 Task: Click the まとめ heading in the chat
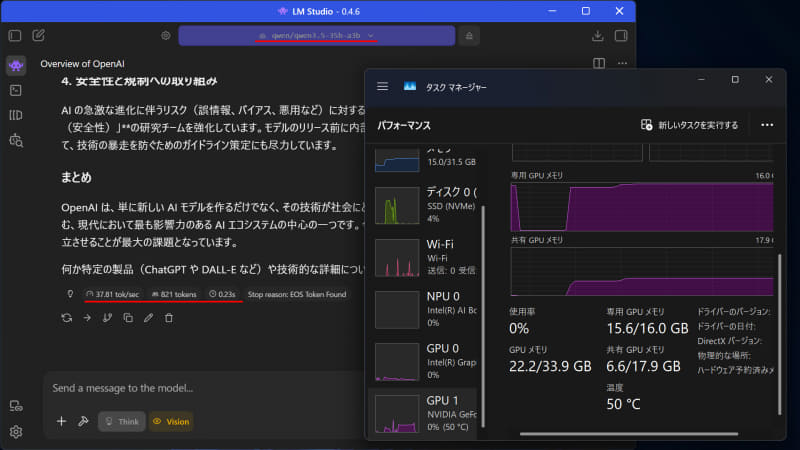click(76, 178)
